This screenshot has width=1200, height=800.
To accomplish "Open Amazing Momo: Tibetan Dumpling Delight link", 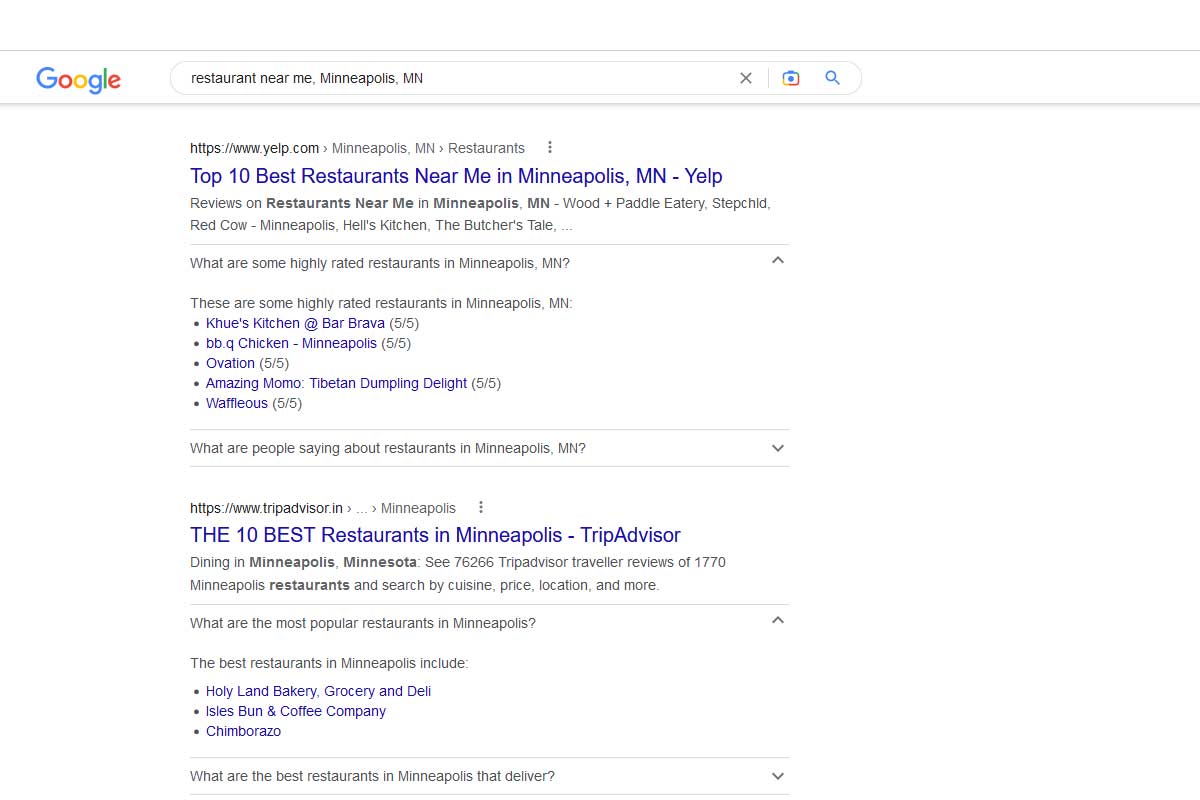I will [336, 383].
